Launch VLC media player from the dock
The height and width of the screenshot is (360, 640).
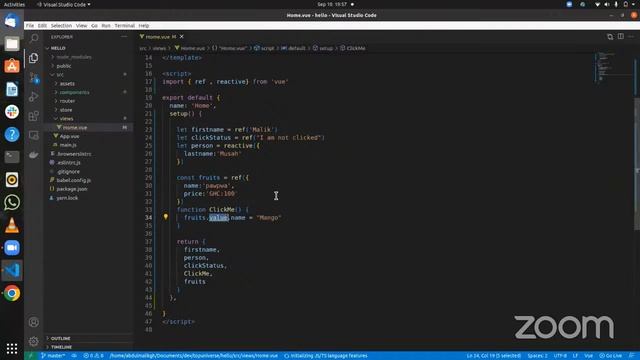12,225
